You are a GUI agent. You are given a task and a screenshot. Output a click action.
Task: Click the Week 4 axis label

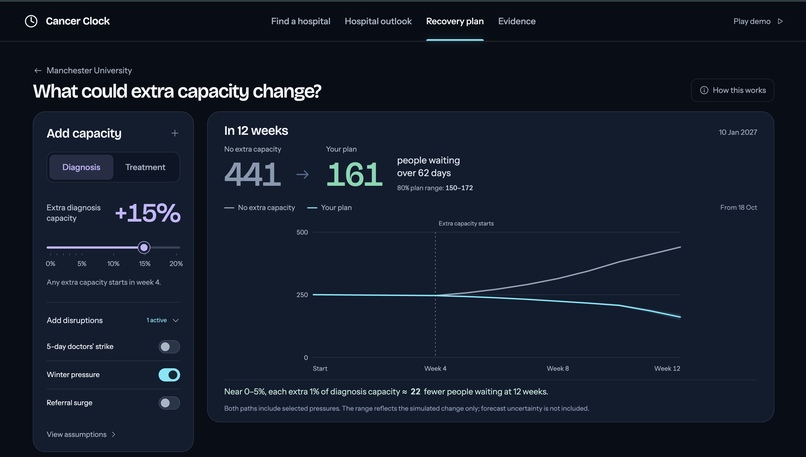point(435,369)
